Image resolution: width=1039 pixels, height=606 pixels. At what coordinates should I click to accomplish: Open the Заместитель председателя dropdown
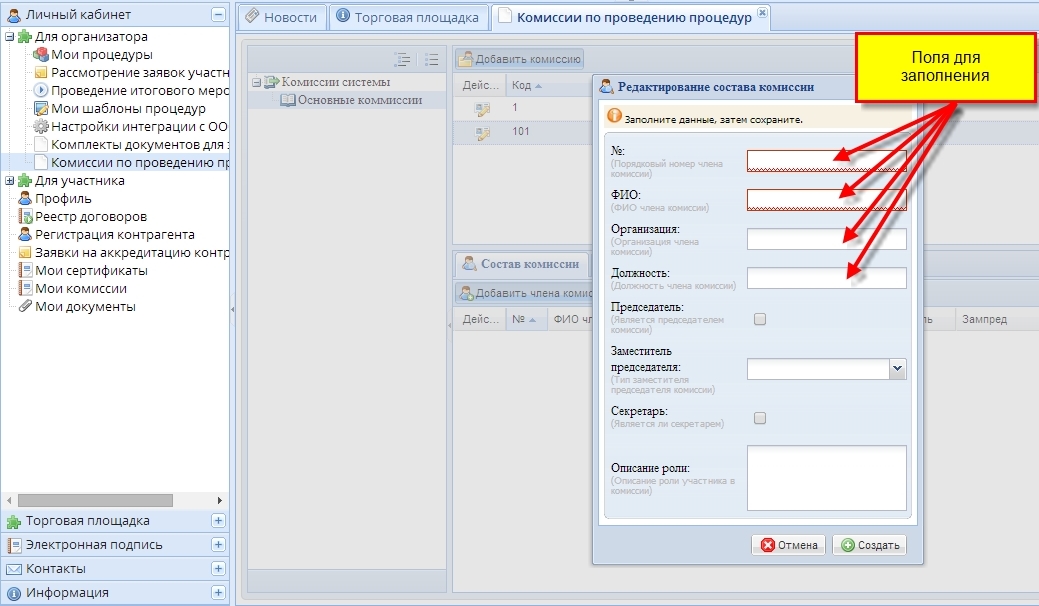pos(896,369)
